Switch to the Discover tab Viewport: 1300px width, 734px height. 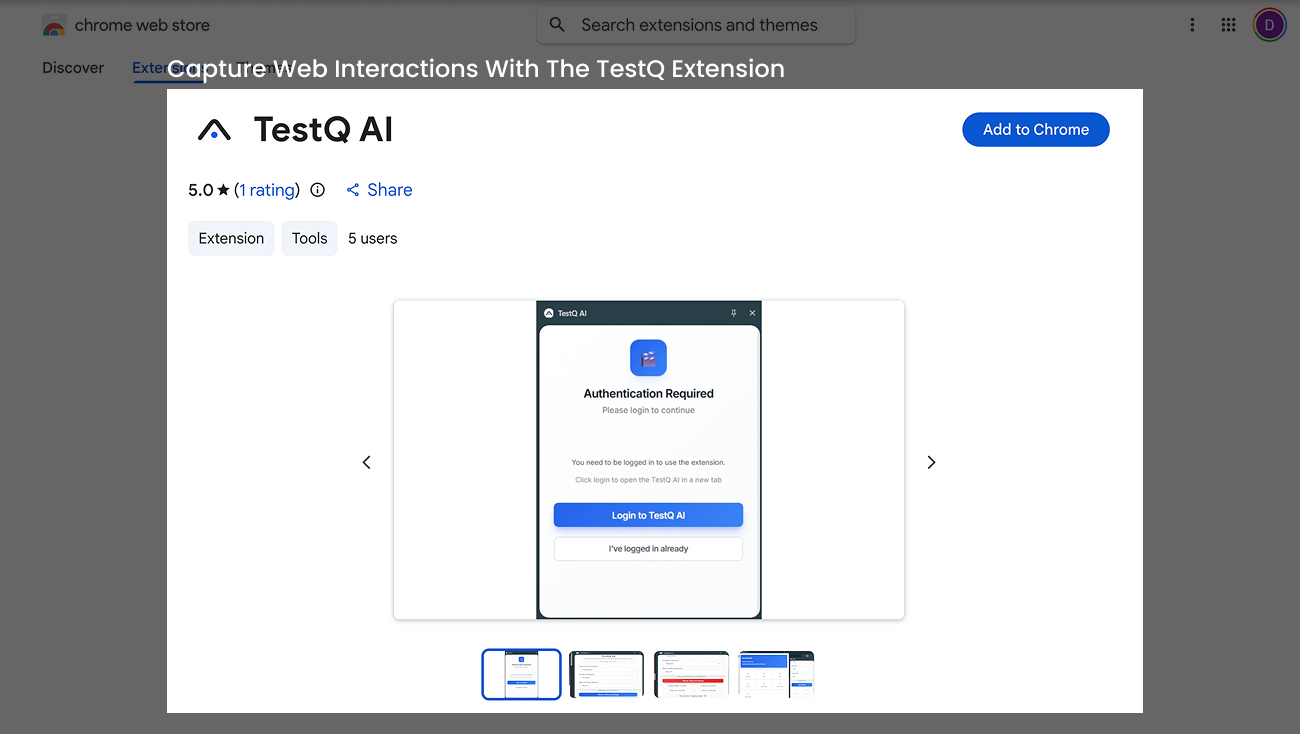73,68
